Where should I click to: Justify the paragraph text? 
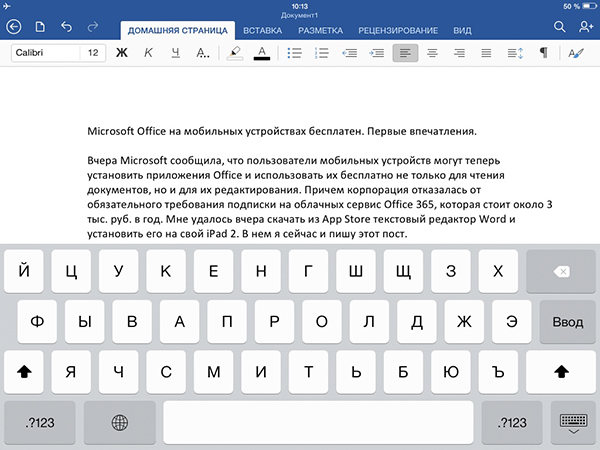click(x=486, y=53)
